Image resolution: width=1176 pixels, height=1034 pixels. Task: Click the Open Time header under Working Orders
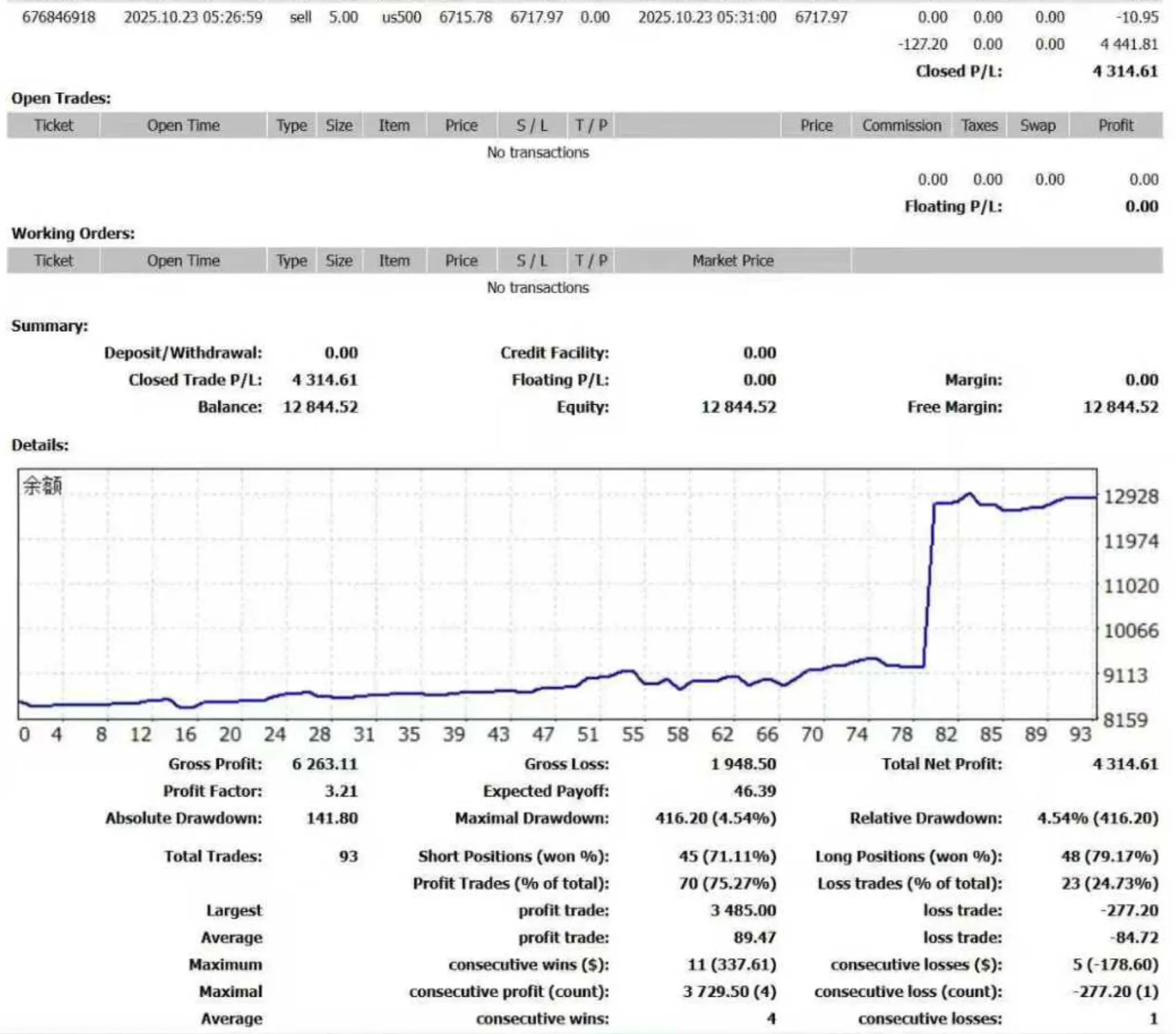click(x=183, y=261)
